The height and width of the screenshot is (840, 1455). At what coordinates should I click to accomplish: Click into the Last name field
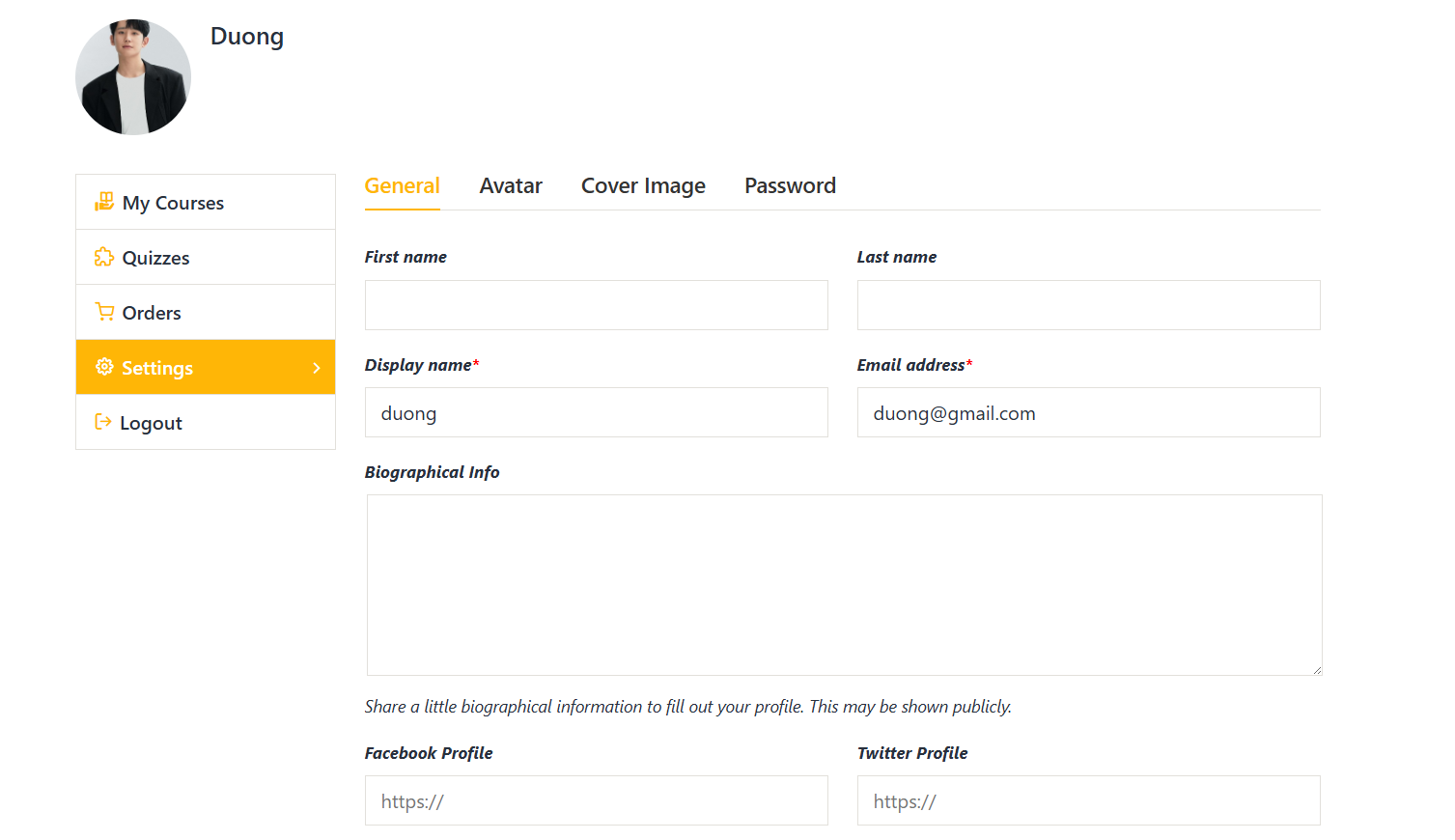(1088, 305)
